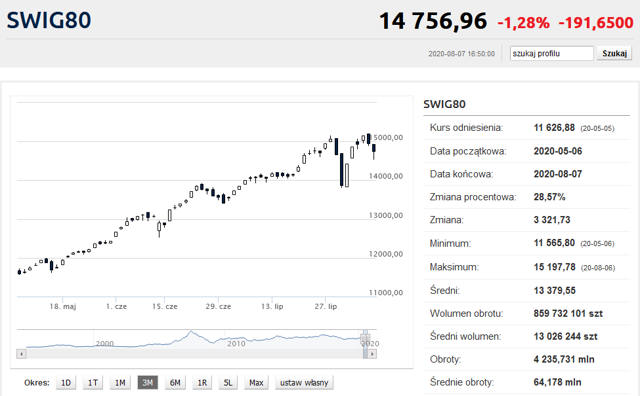
Task: Click the tall white candlestick after the drop
Action: coord(347,176)
